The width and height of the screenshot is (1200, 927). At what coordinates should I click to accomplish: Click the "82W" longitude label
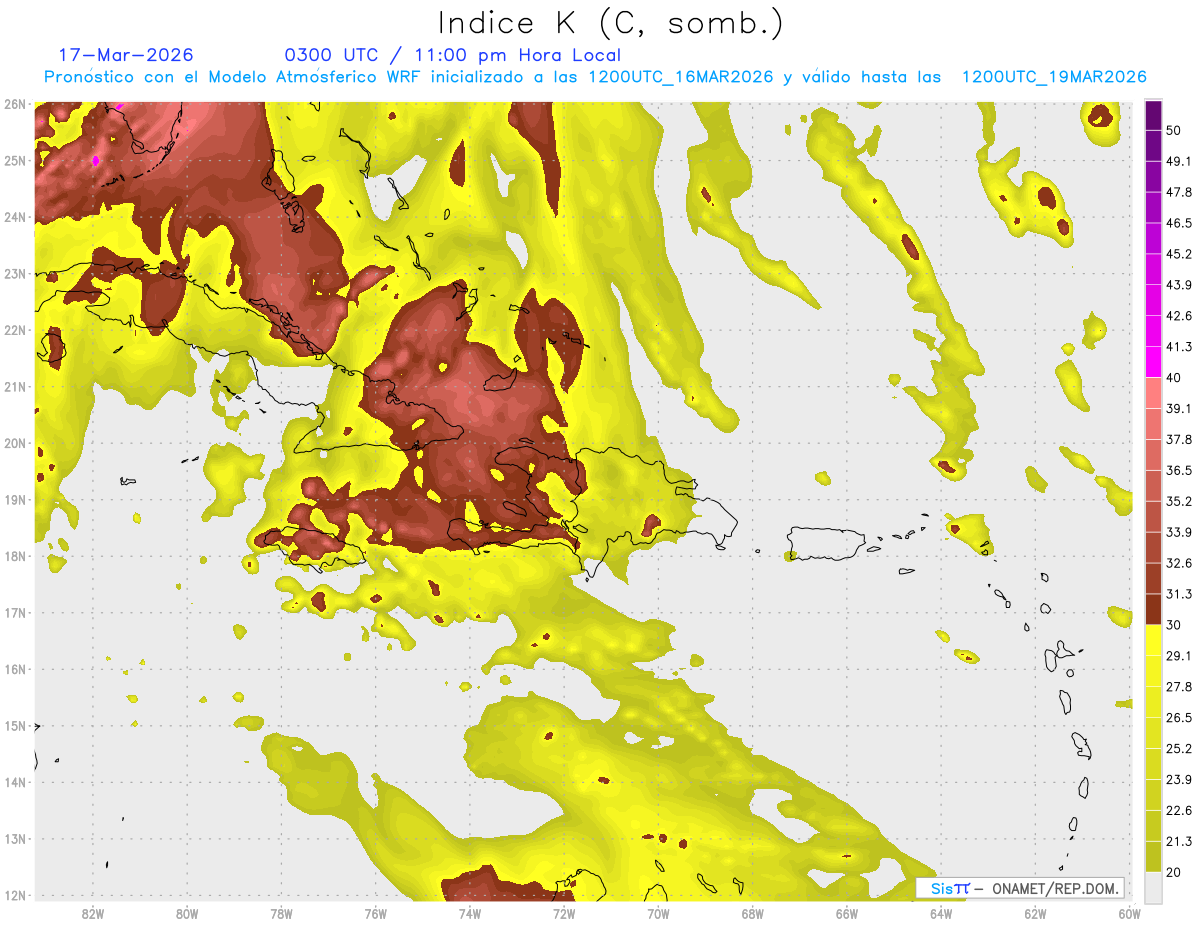coord(93,914)
